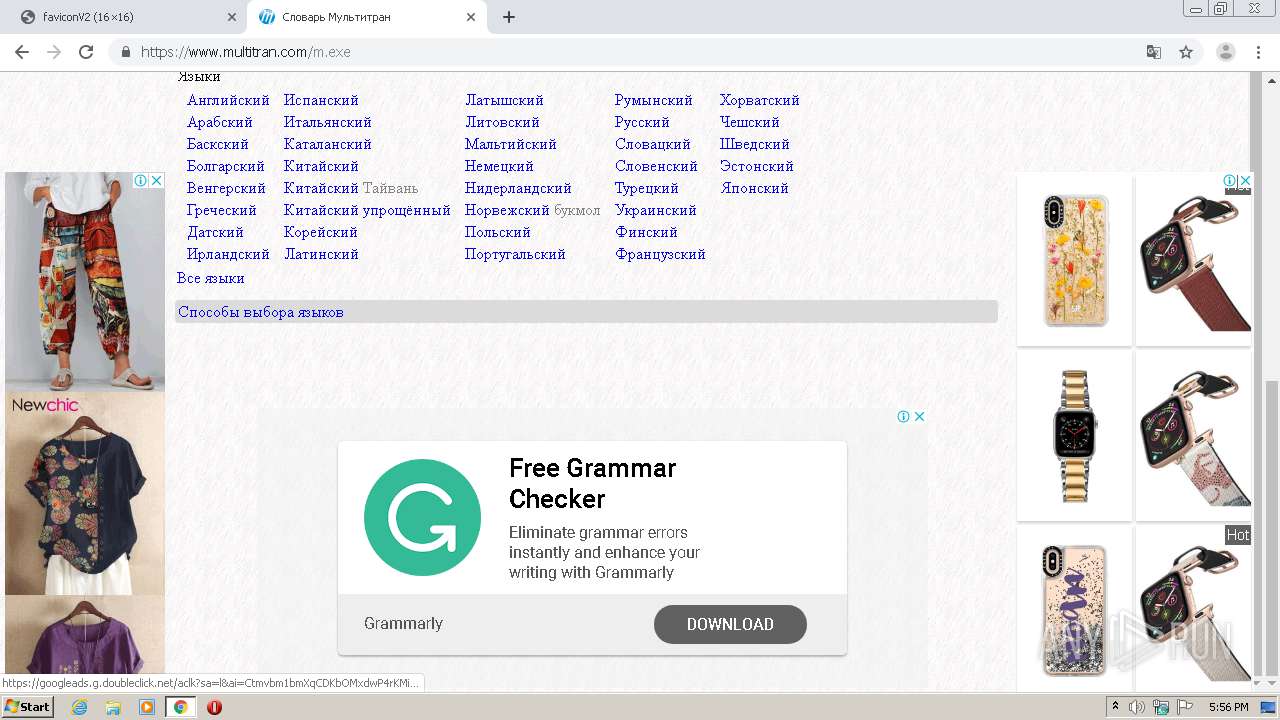Click the Action Center flag tray icon
The image size is (1280, 720).
tap(1185, 707)
